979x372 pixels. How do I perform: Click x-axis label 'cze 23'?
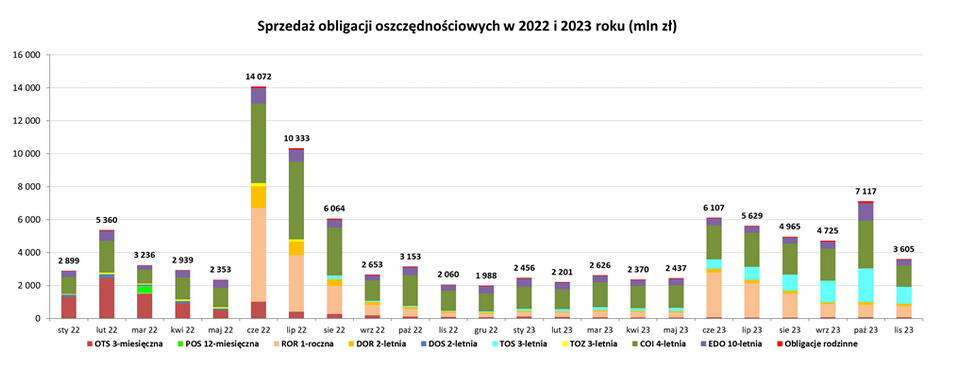715,330
